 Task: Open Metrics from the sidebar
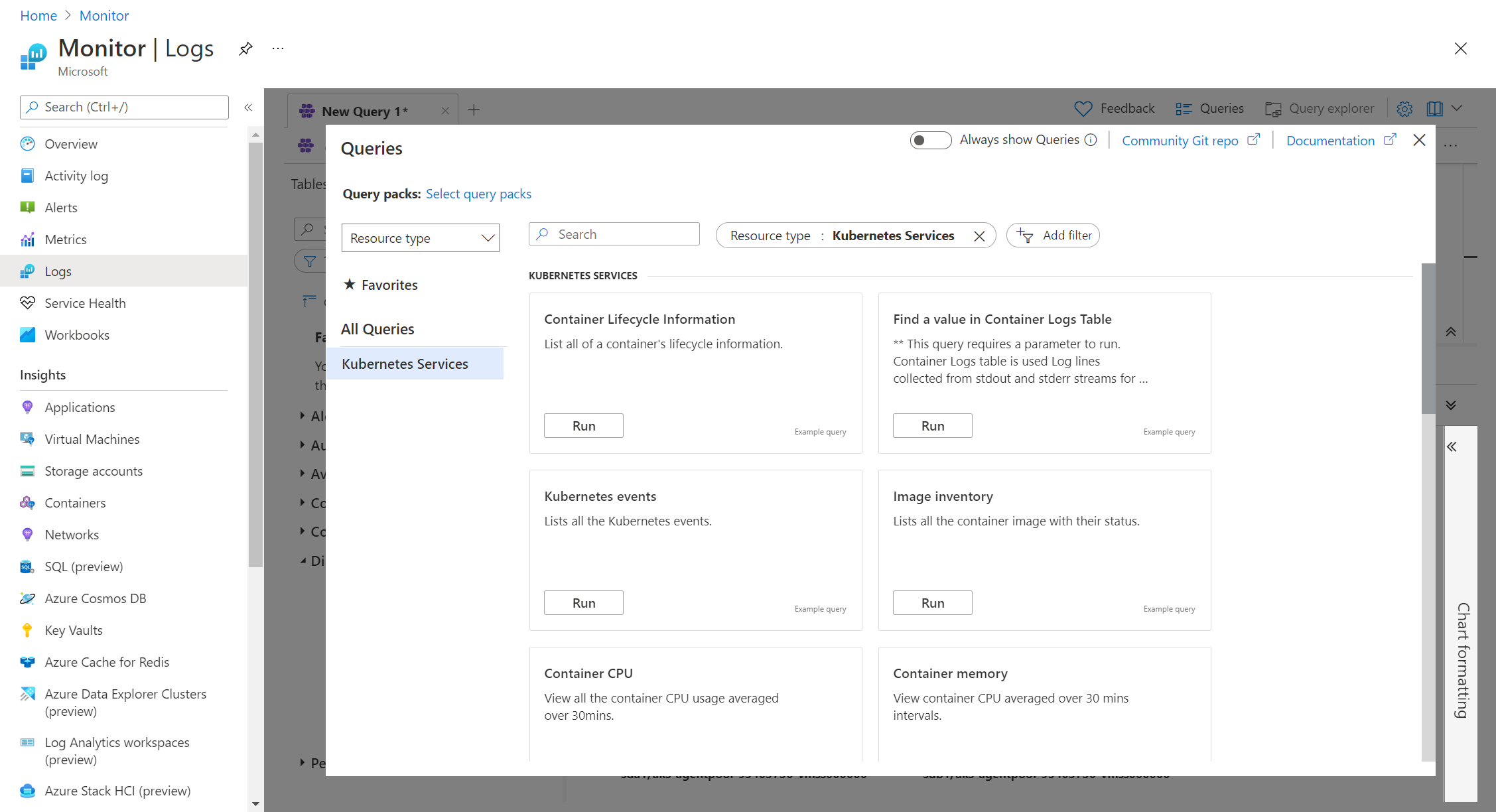(x=66, y=239)
